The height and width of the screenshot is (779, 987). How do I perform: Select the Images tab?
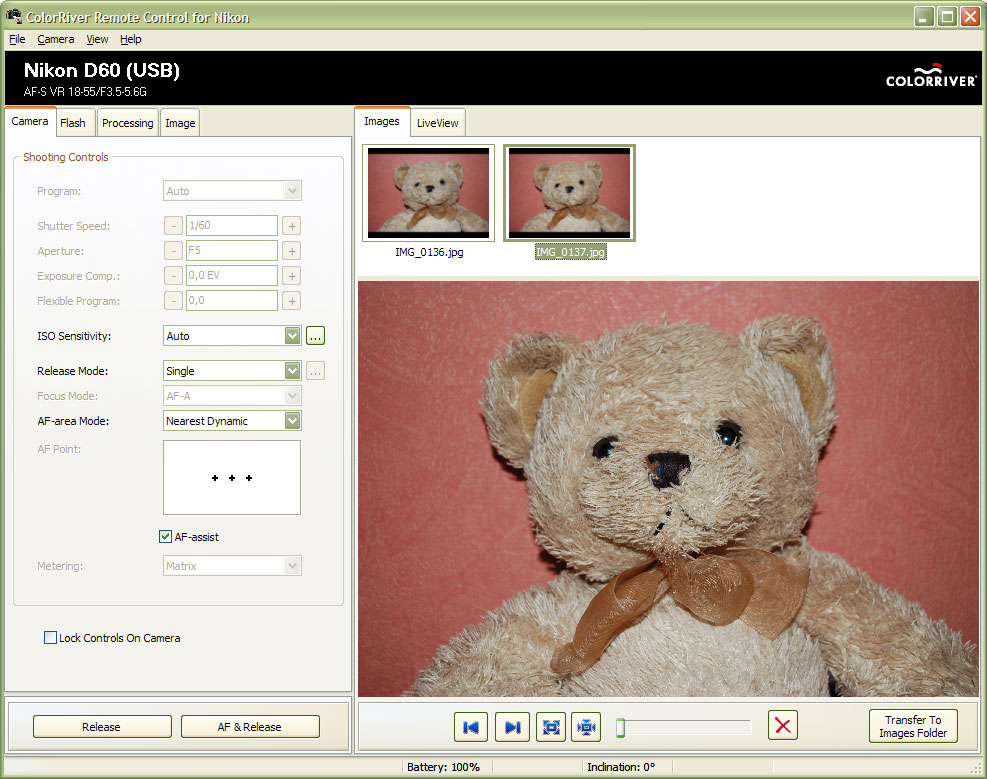[381, 121]
